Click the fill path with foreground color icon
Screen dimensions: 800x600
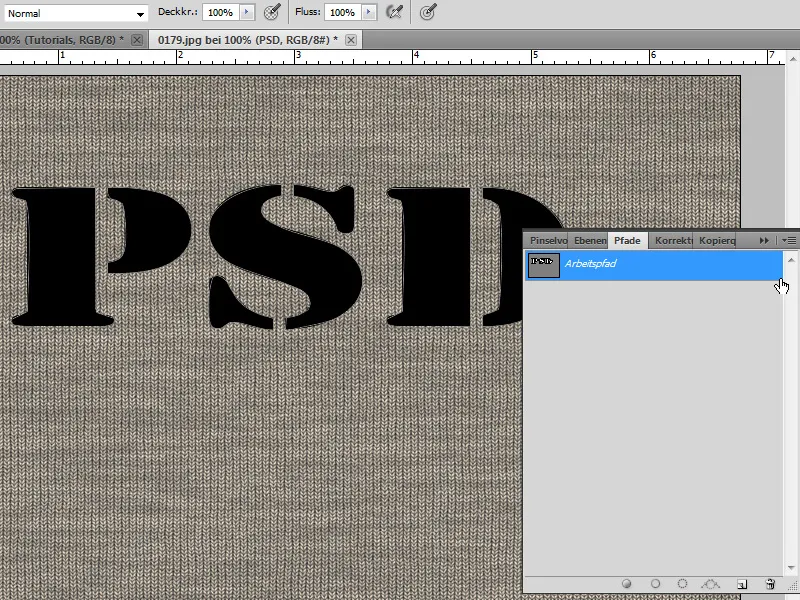(627, 583)
